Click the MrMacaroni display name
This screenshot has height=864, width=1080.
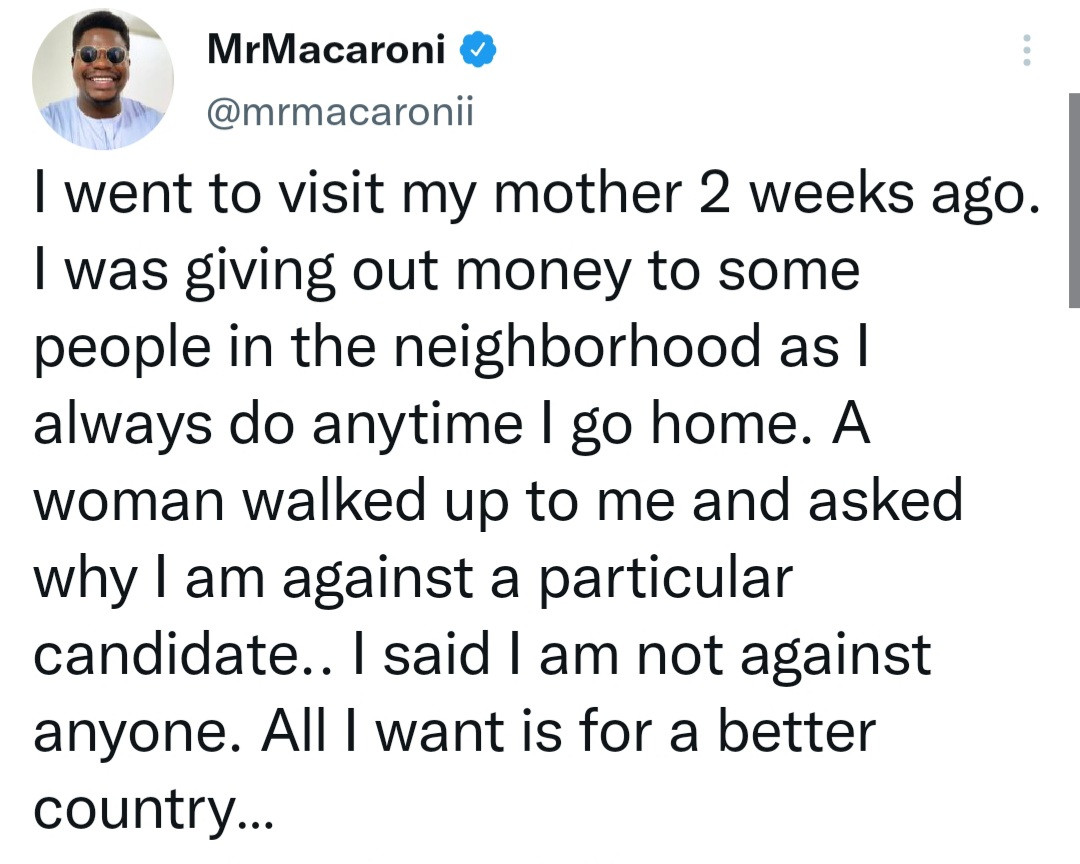pyautogui.click(x=326, y=48)
